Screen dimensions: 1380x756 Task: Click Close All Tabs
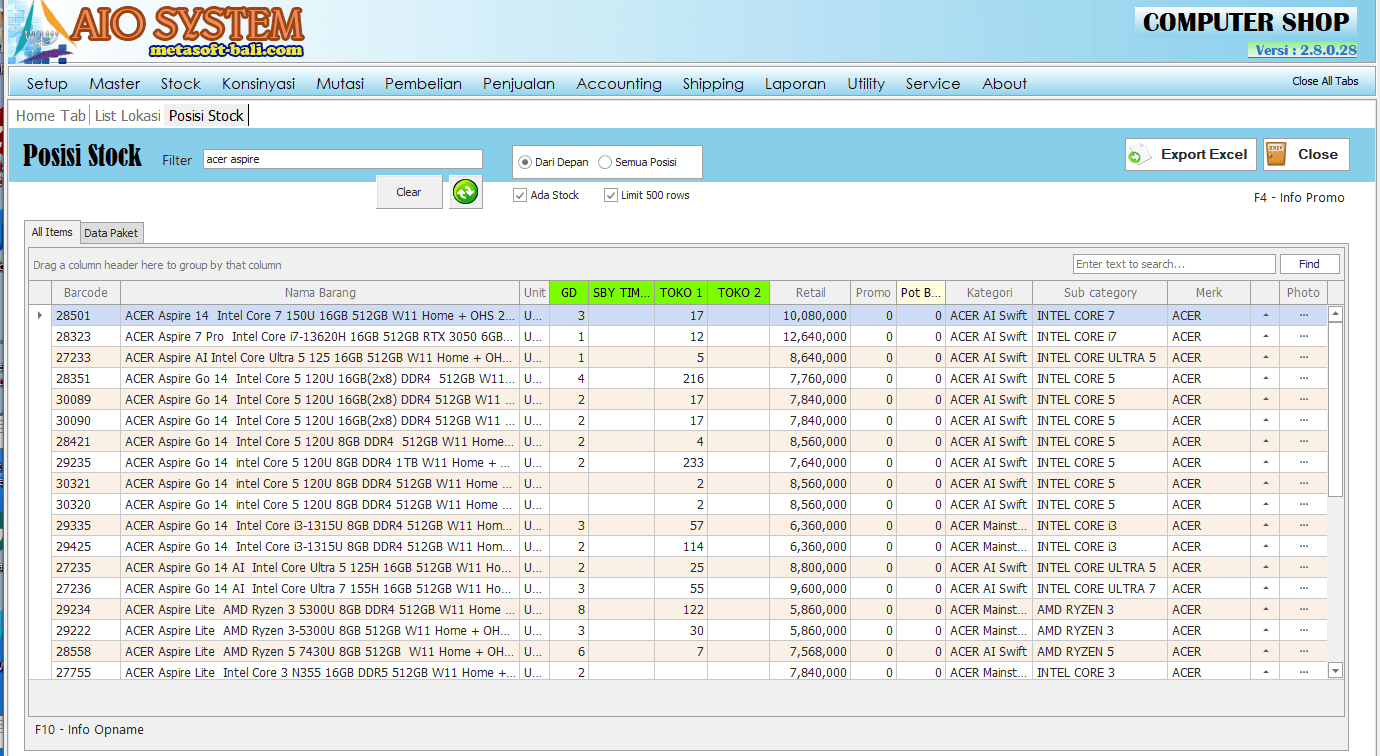coord(1325,81)
